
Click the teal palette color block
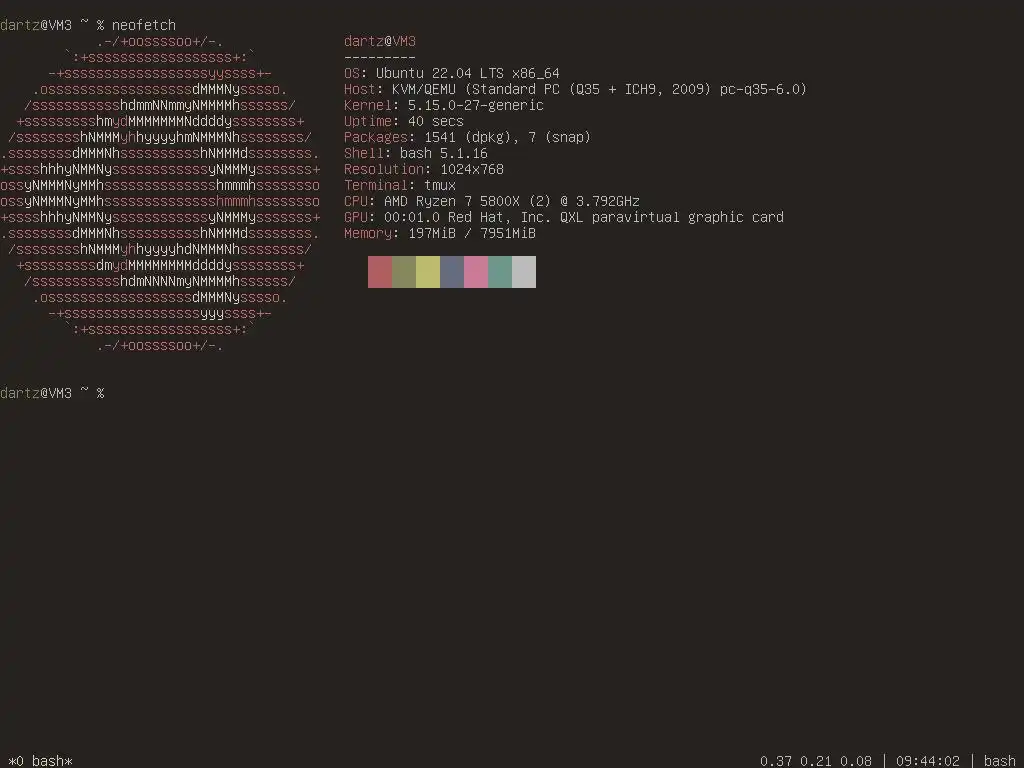[500, 272]
